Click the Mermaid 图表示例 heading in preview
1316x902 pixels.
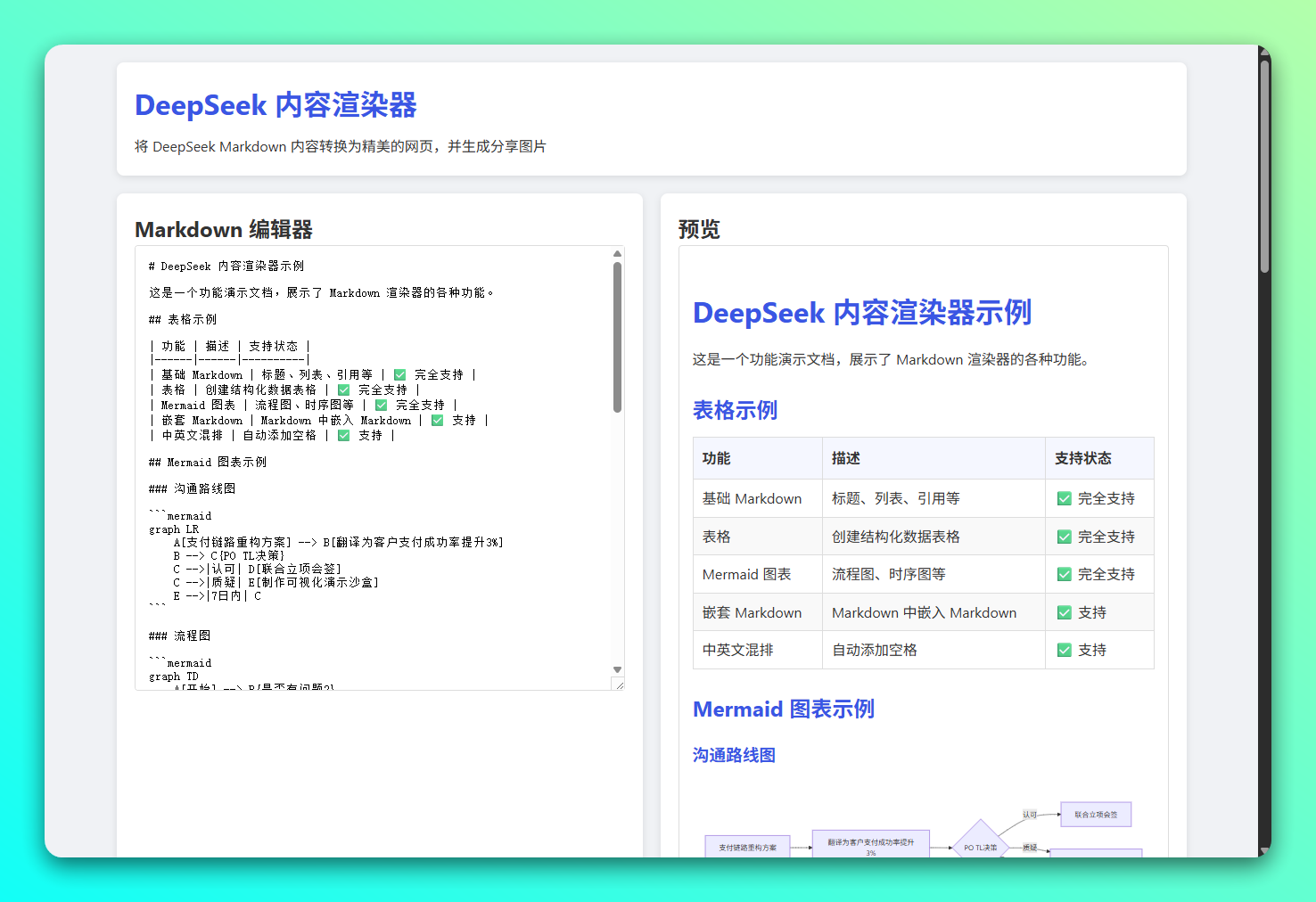(784, 709)
